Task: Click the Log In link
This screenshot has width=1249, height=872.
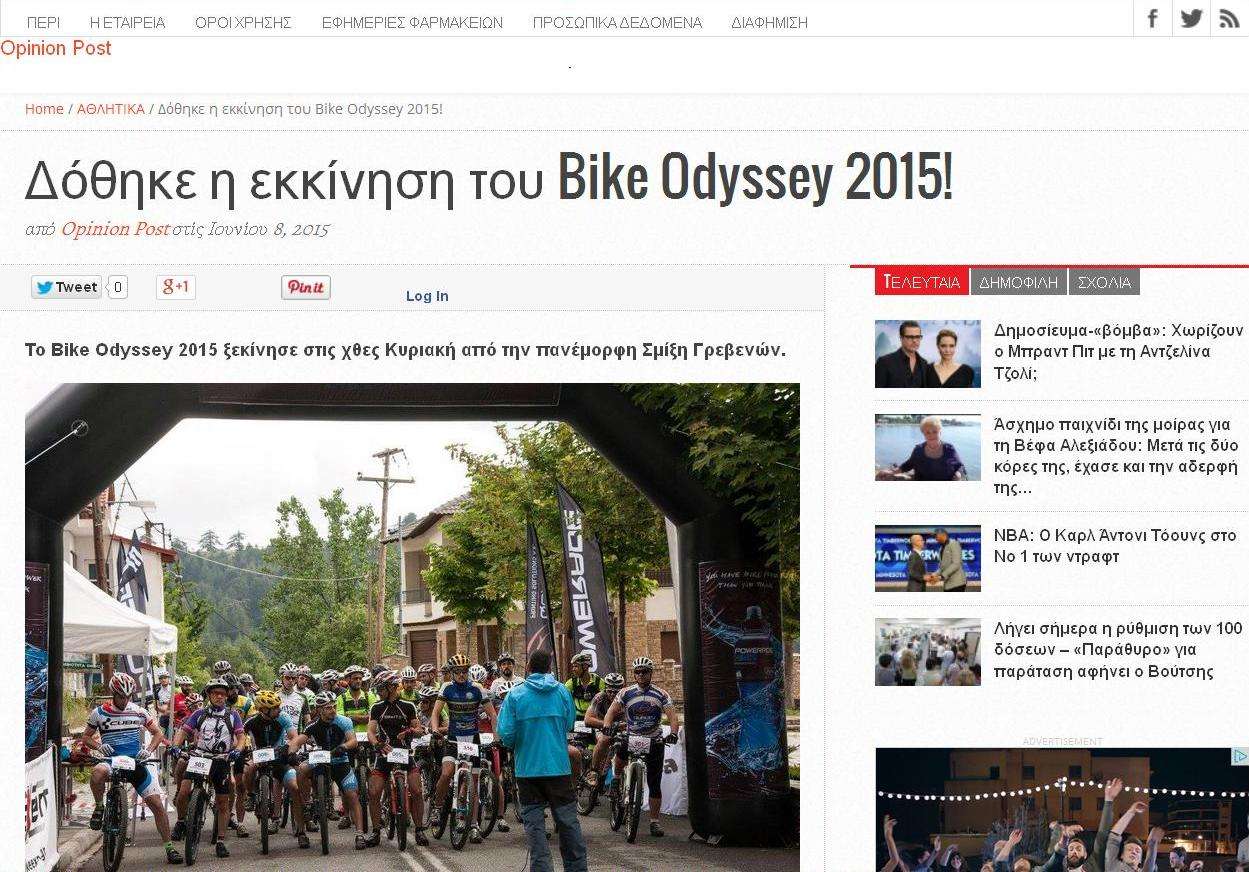Action: click(427, 296)
